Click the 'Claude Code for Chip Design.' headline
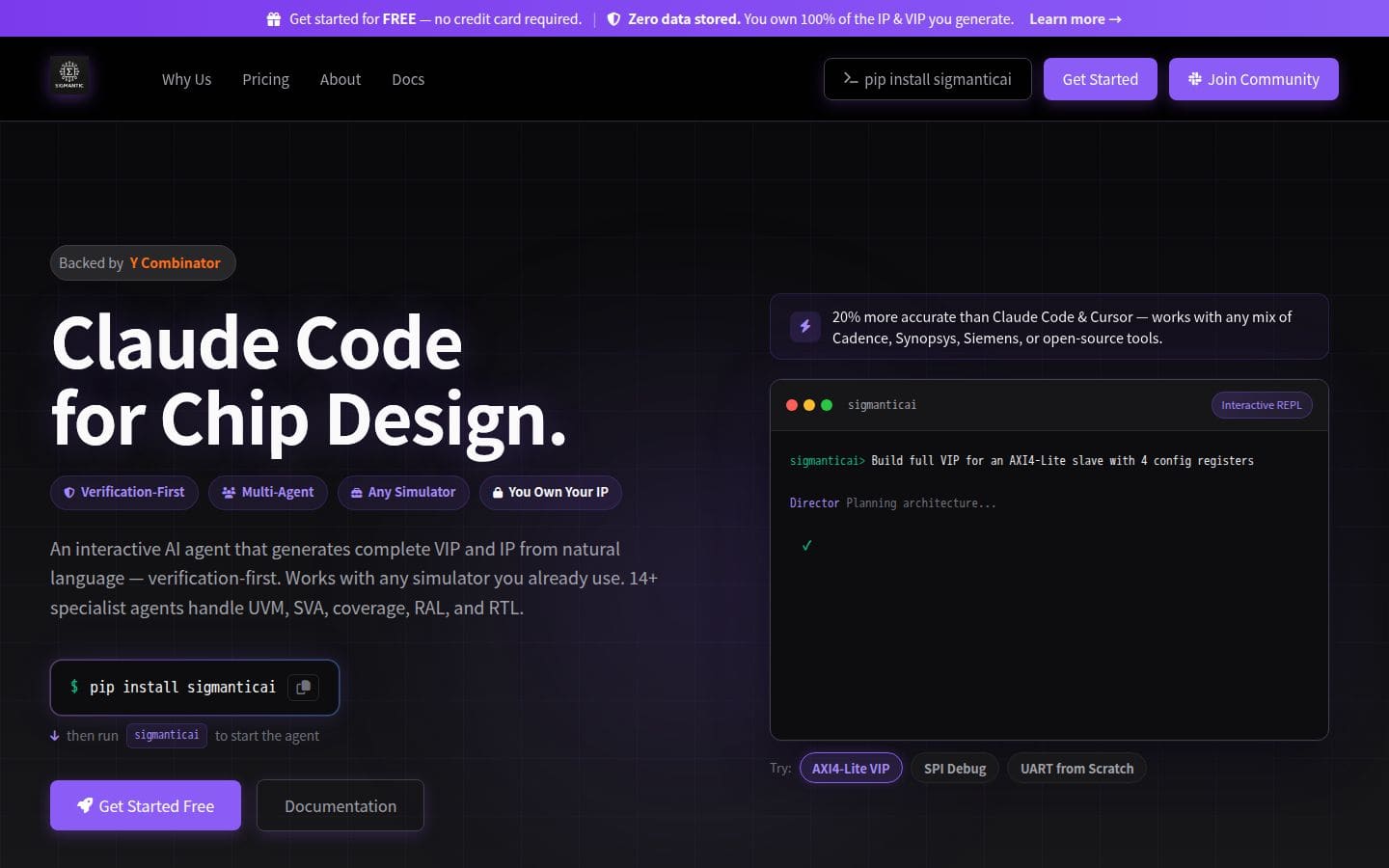The width and height of the screenshot is (1389, 868). click(309, 381)
